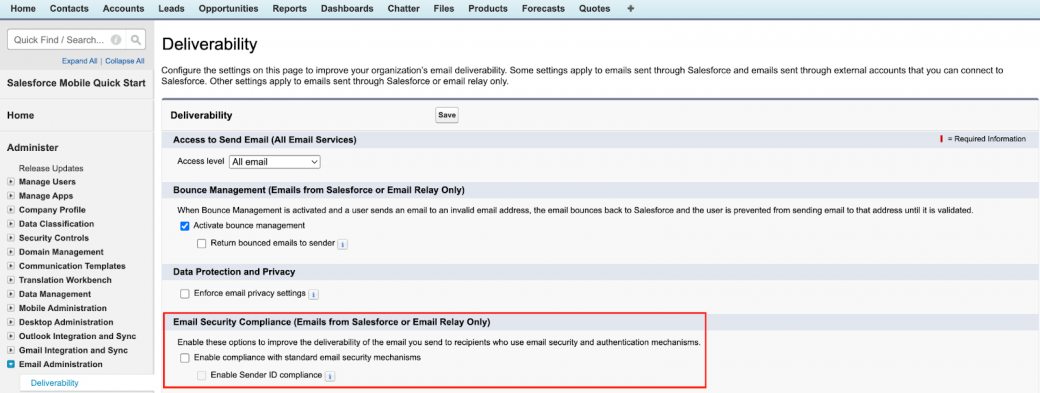Click the Manage Users label
The width and height of the screenshot is (1040, 393).
pyautogui.click(x=47, y=182)
